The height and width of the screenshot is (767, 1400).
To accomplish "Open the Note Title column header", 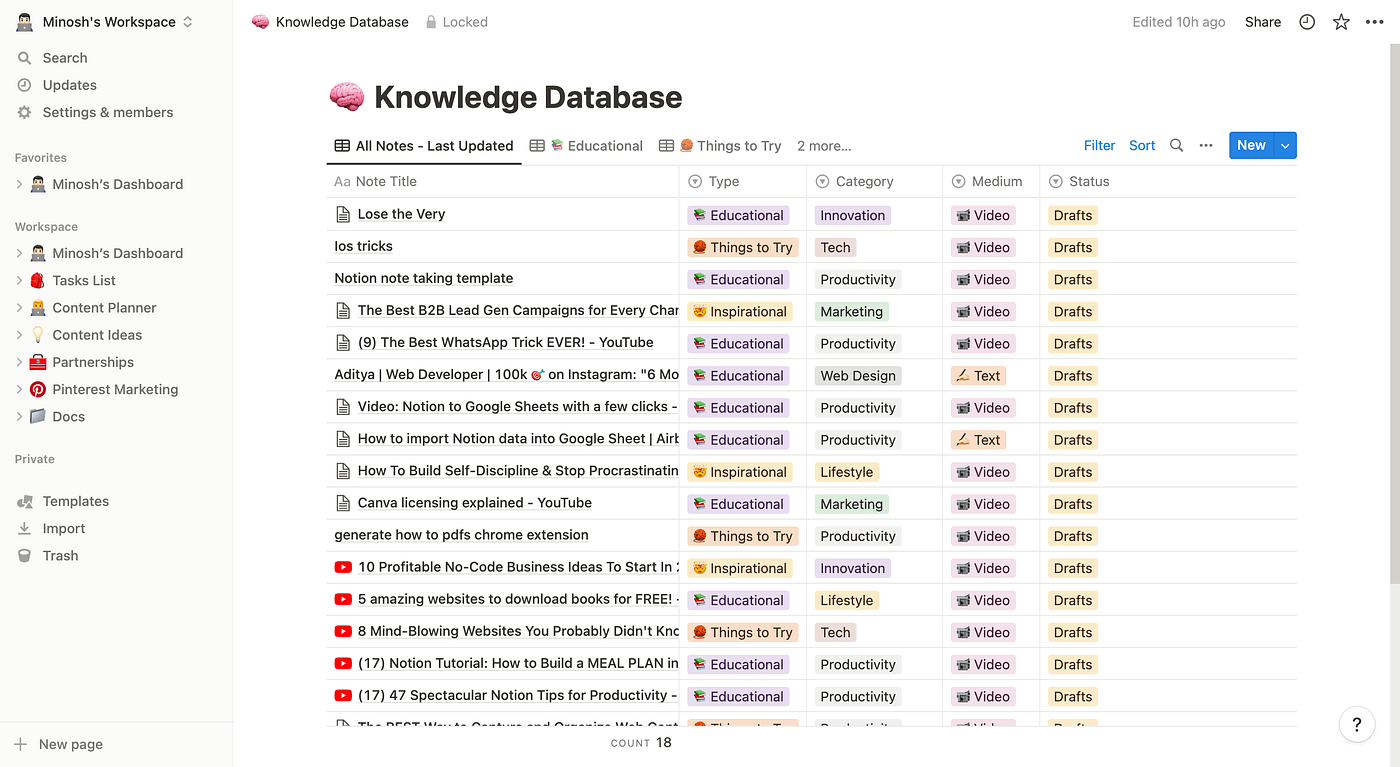I will [x=503, y=181].
